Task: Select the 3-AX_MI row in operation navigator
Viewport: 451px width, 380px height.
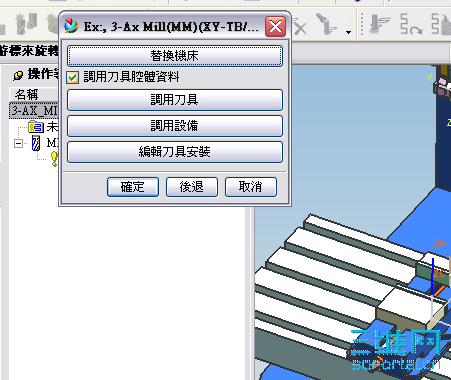Action: pos(34,110)
